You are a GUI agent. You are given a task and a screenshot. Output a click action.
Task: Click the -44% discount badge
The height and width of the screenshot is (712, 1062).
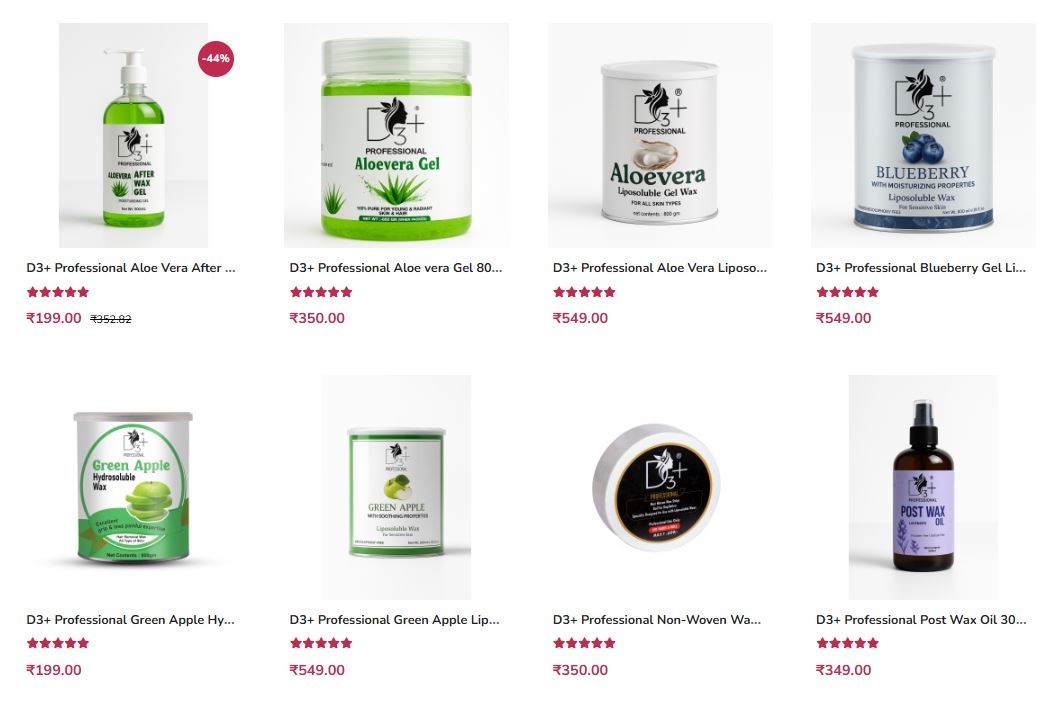(215, 59)
